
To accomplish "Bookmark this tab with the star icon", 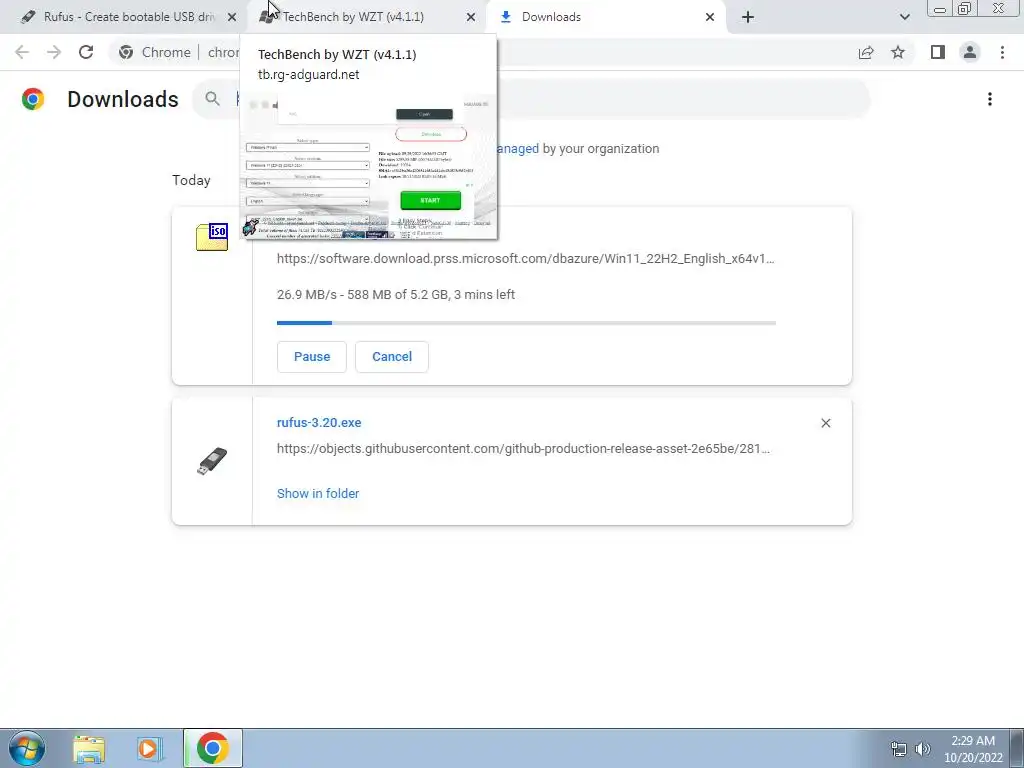I will point(898,52).
